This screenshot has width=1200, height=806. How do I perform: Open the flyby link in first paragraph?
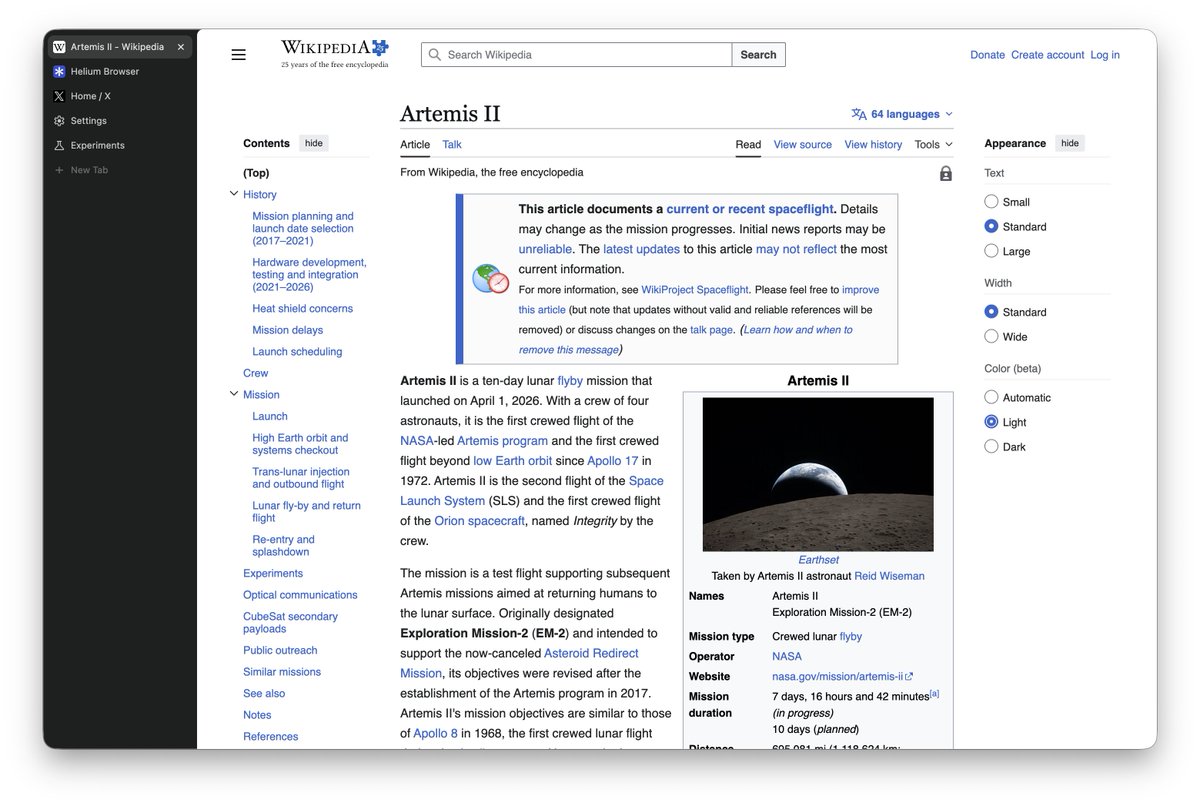point(570,381)
